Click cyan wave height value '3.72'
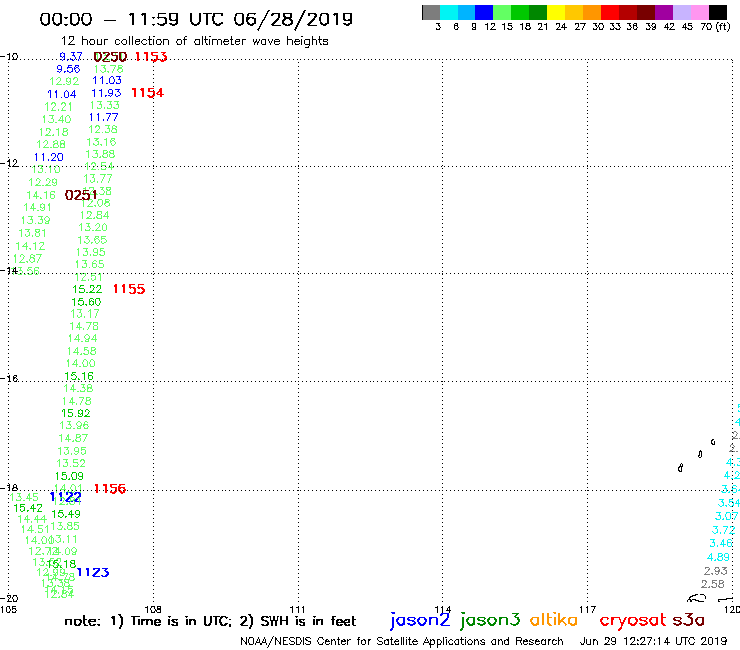 click(723, 530)
